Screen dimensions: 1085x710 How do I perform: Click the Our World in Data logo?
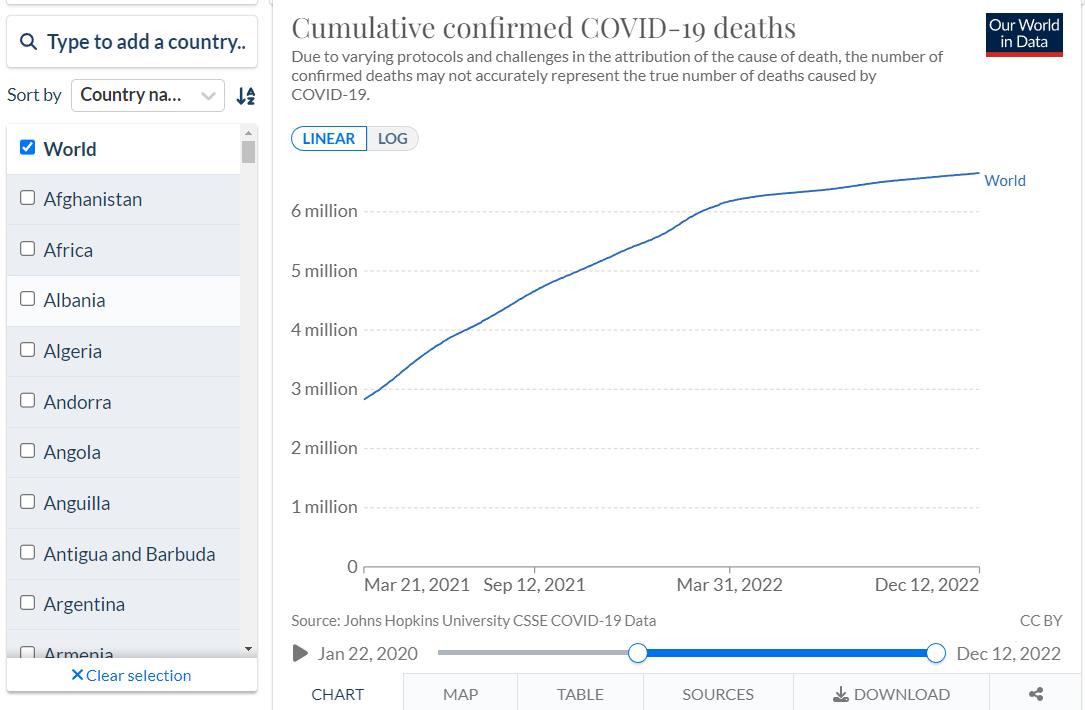tap(1024, 34)
